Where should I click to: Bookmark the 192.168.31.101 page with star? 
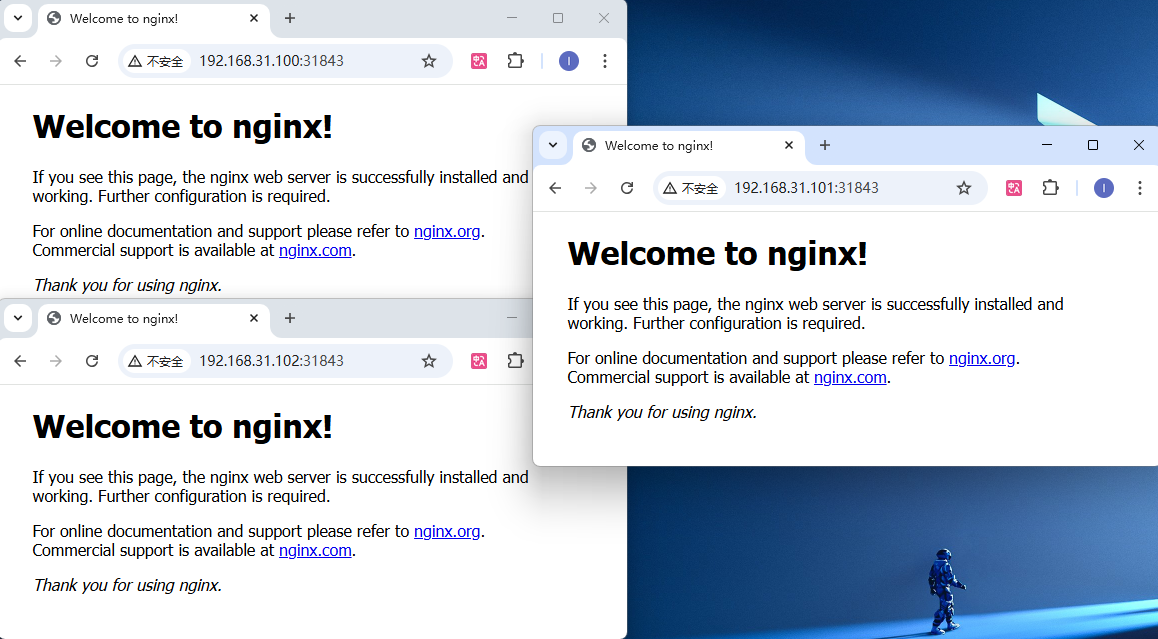point(964,188)
